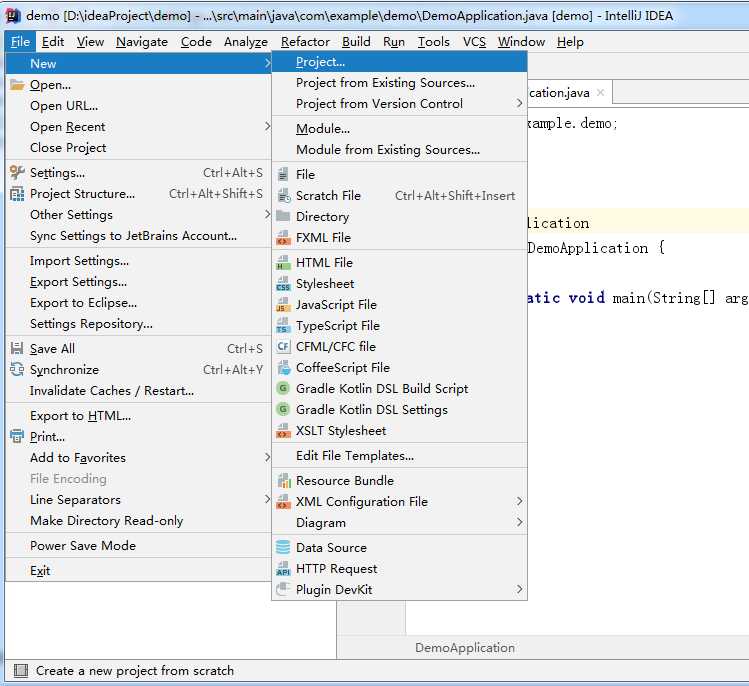The height and width of the screenshot is (686, 749).
Task: Choose Module from Existing Sources...
Action: (399, 150)
